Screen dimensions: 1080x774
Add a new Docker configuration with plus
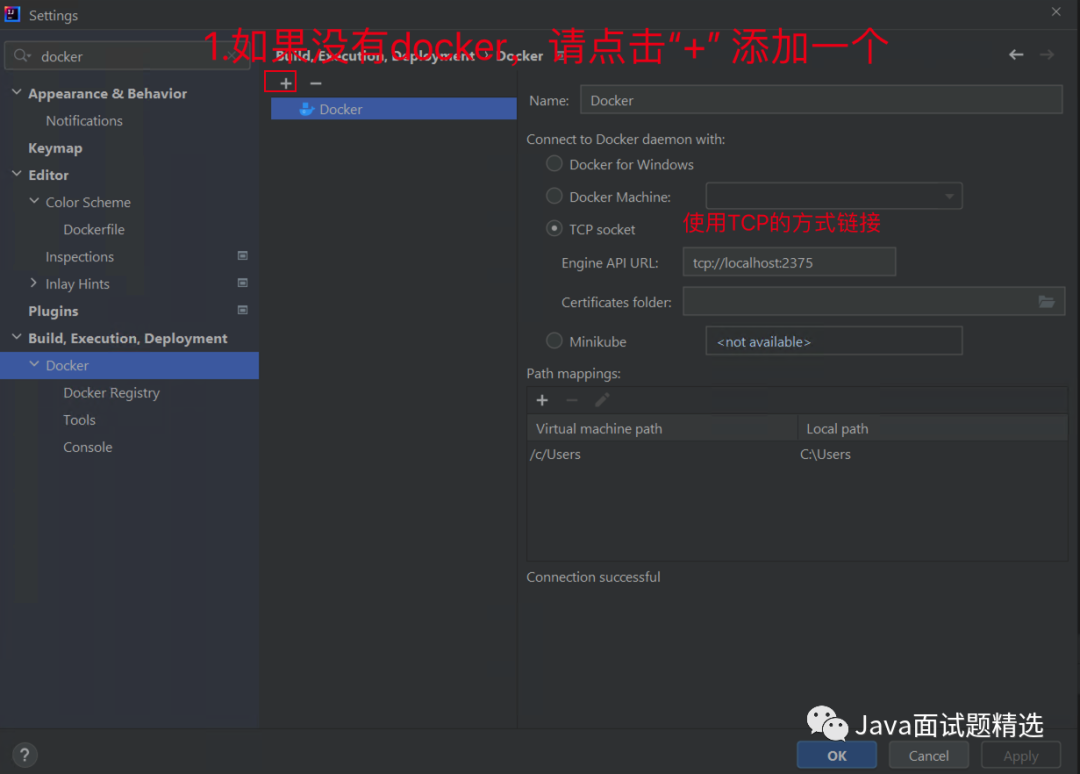(285, 83)
